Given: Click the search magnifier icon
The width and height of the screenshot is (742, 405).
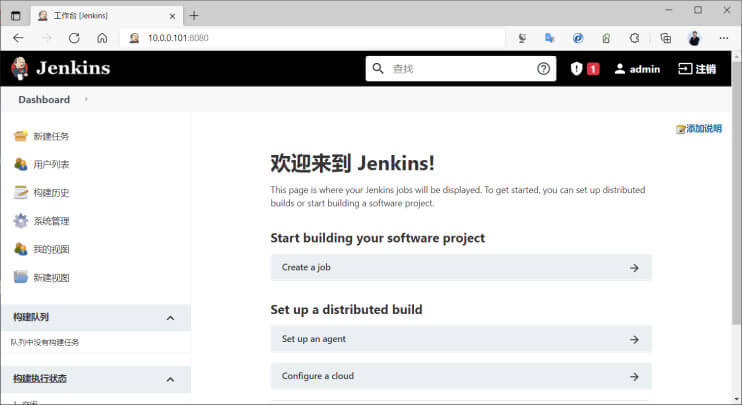Looking at the screenshot, I should pos(378,69).
